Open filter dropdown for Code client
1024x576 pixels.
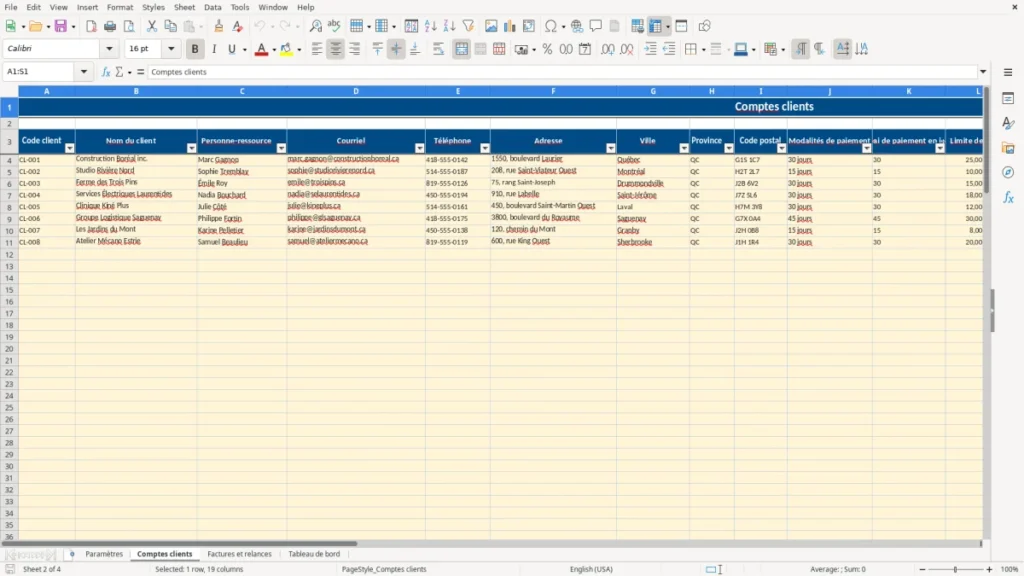pyautogui.click(x=69, y=148)
